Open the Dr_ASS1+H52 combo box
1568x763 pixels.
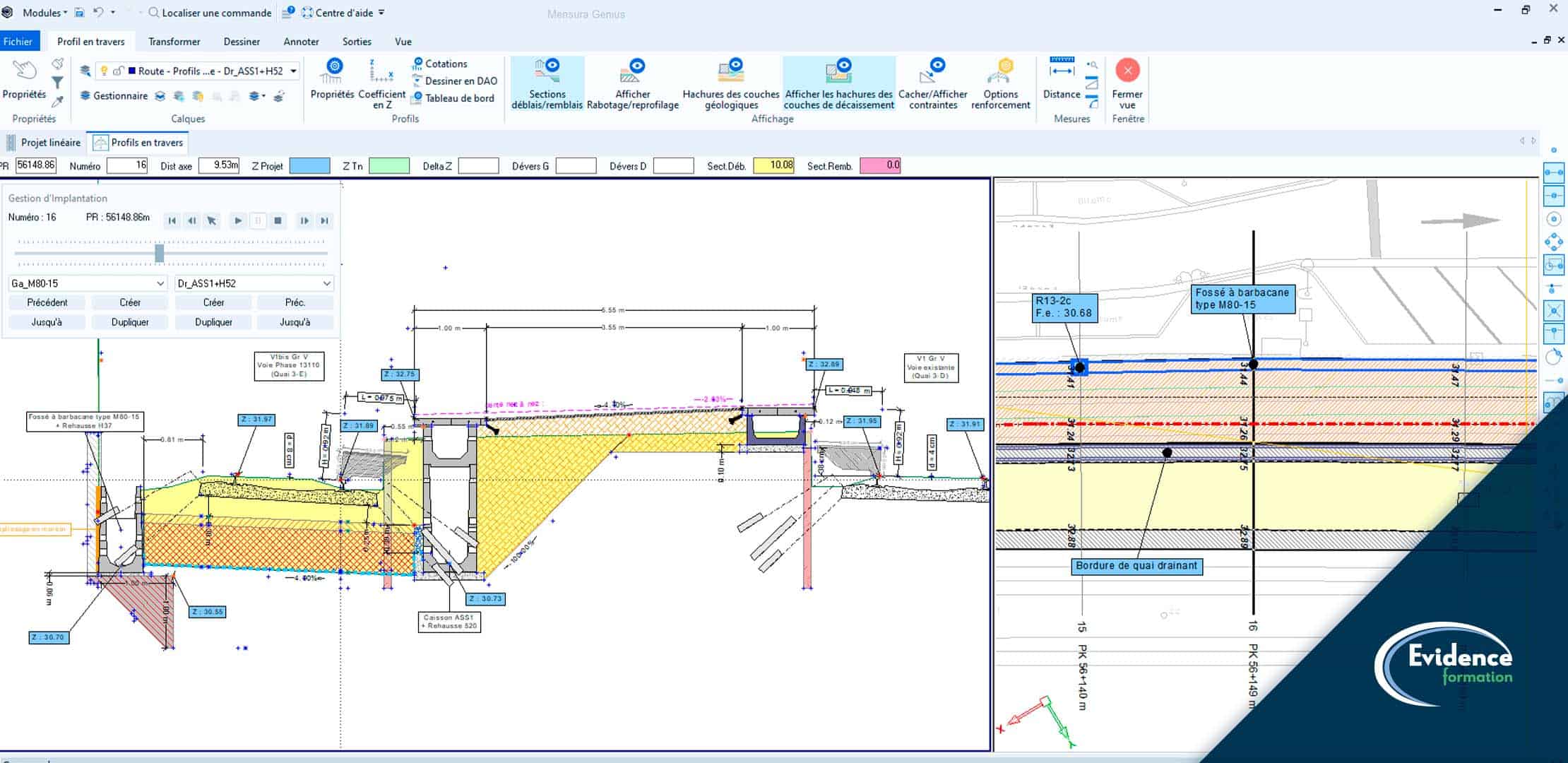coord(254,283)
